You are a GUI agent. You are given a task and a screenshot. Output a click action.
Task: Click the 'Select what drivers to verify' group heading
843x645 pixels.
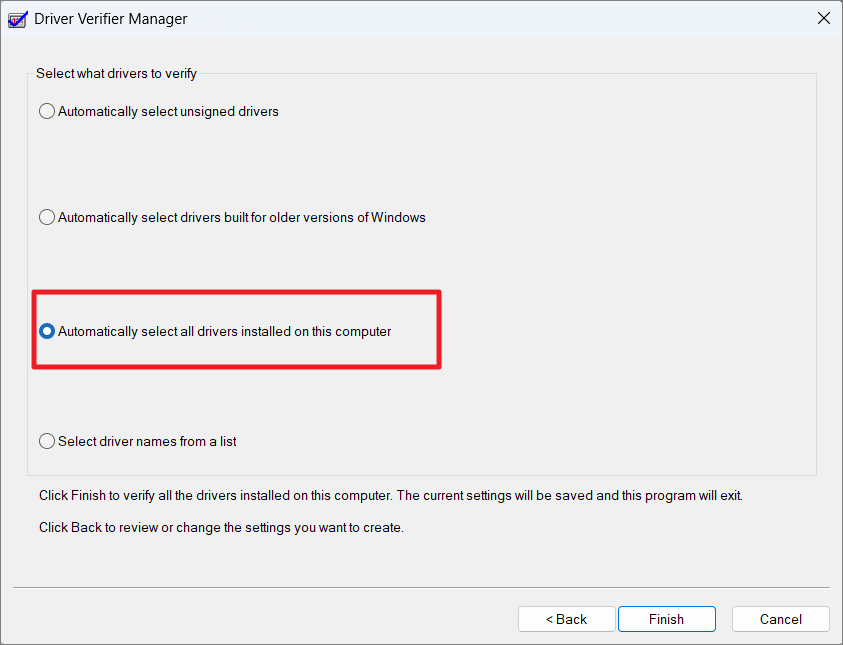click(x=117, y=74)
